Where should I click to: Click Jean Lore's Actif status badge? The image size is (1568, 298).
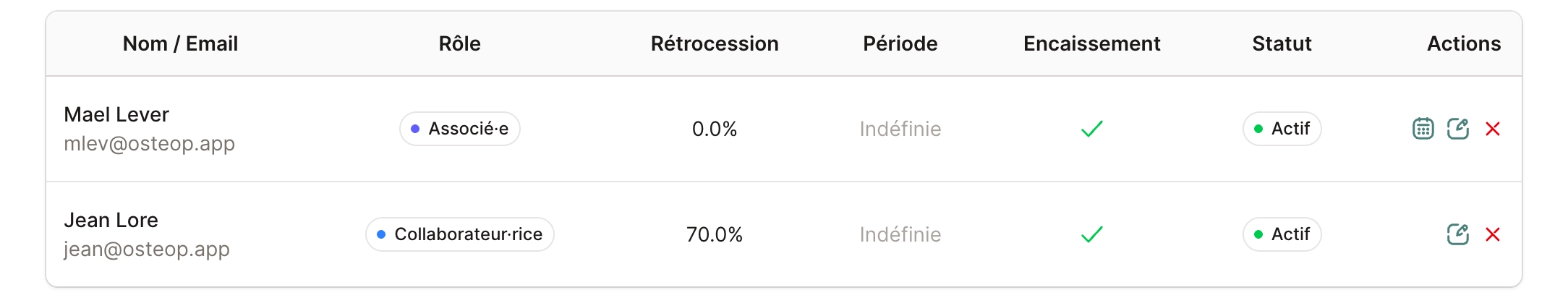[x=1282, y=234]
